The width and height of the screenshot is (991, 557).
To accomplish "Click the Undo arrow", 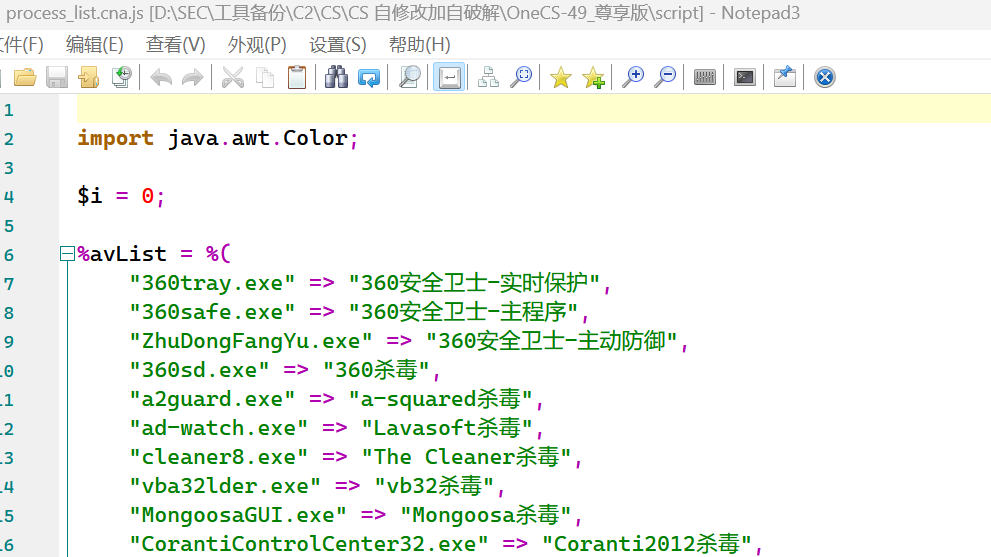I will (x=161, y=77).
